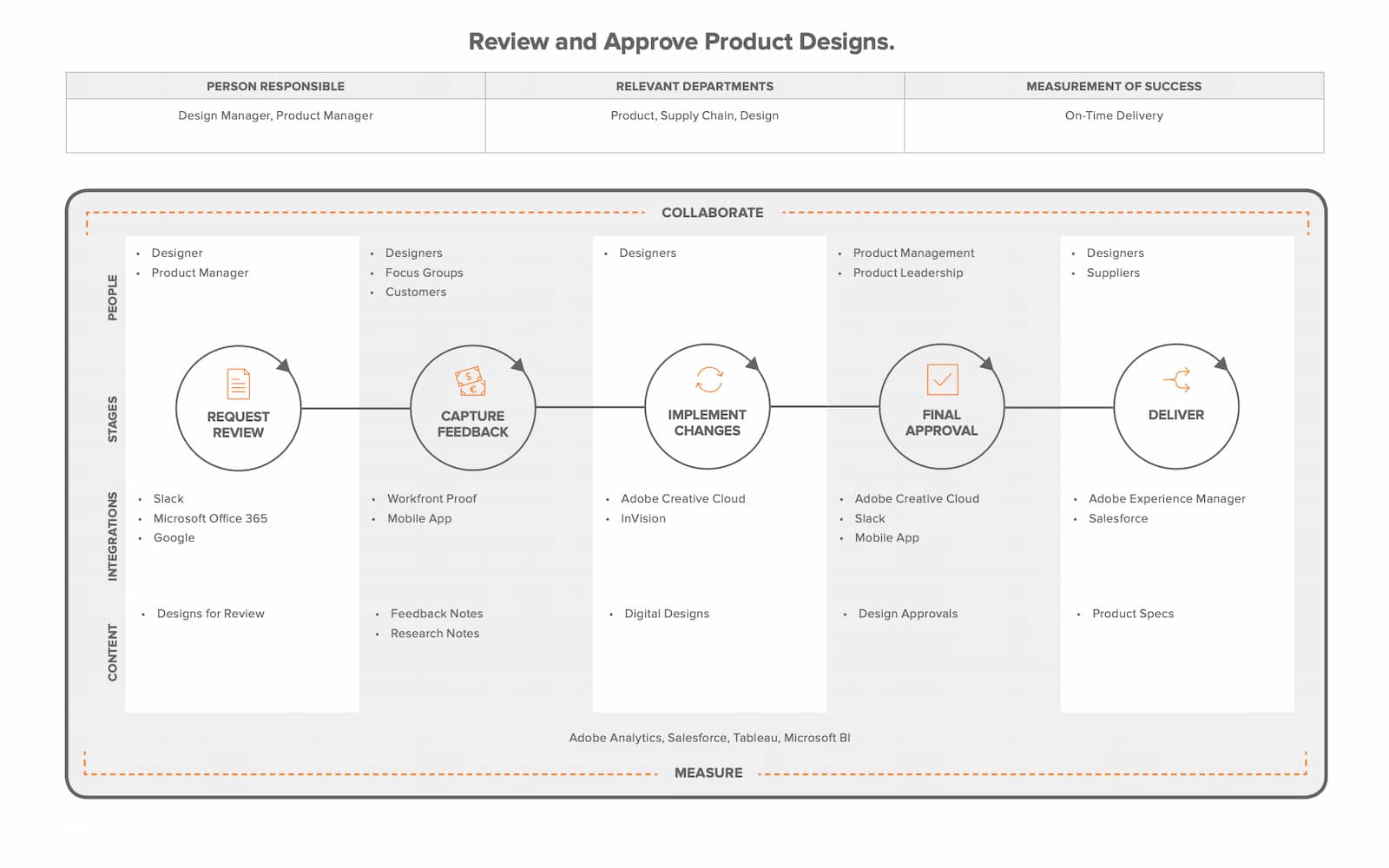This screenshot has width=1389, height=868.
Task: Click 'Product Specs' content item
Action: tap(1133, 614)
